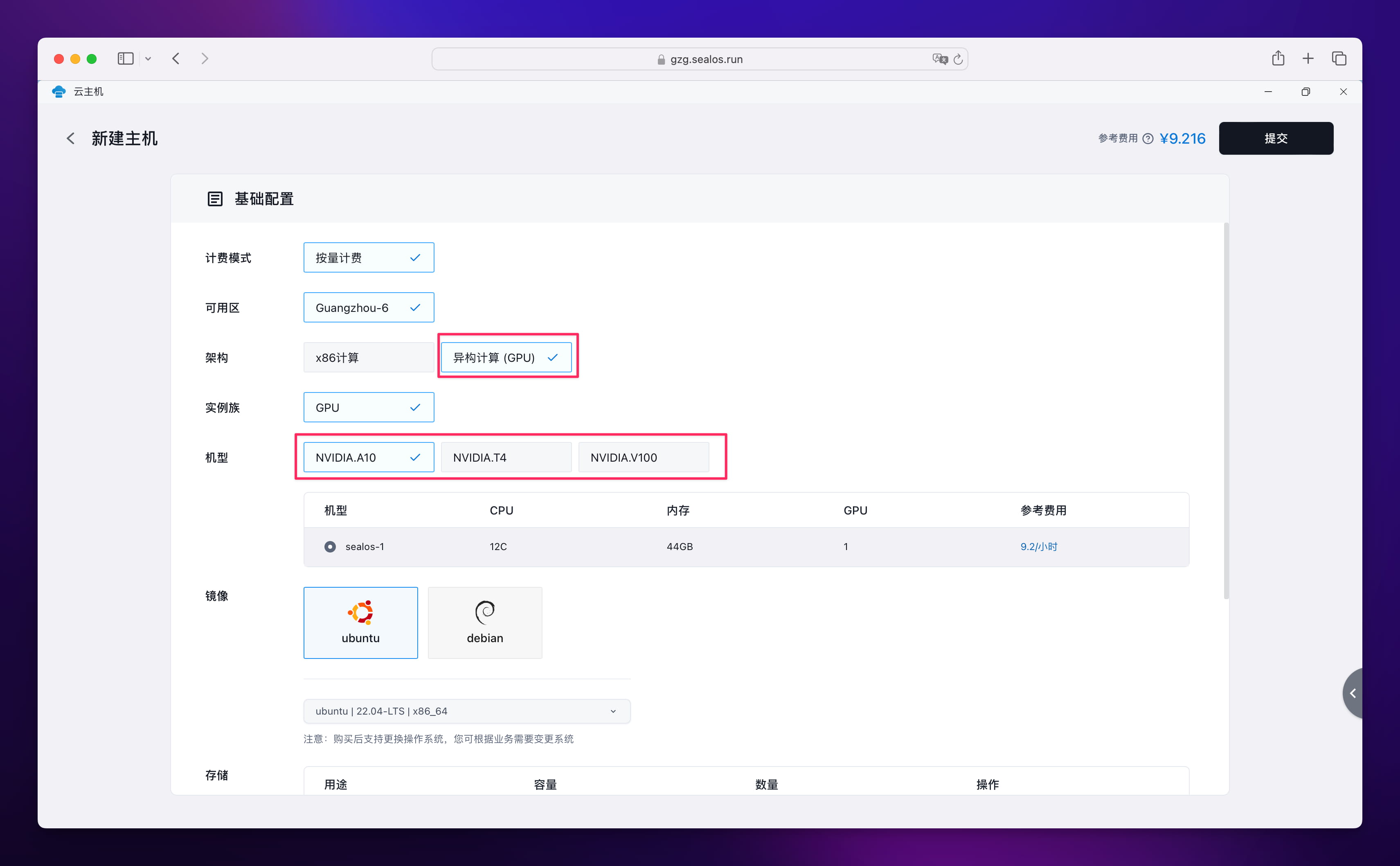The width and height of the screenshot is (1400, 866).
Task: Open a new tab with plus icon
Action: tap(1308, 59)
